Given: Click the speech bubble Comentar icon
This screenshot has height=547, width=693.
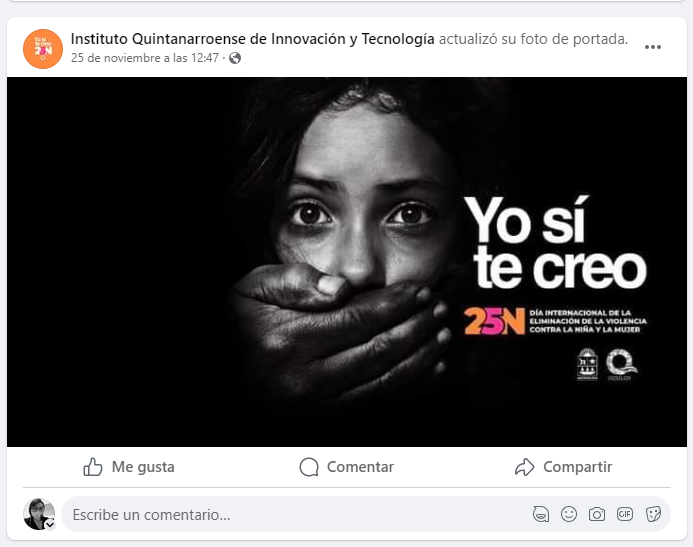Looking at the screenshot, I should 308,467.
